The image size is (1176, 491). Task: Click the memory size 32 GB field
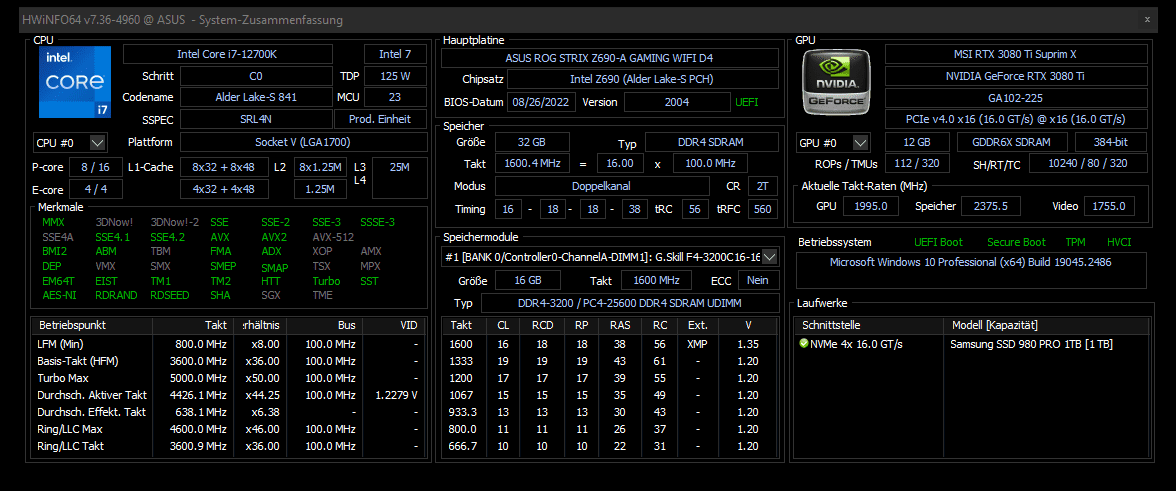click(x=532, y=142)
